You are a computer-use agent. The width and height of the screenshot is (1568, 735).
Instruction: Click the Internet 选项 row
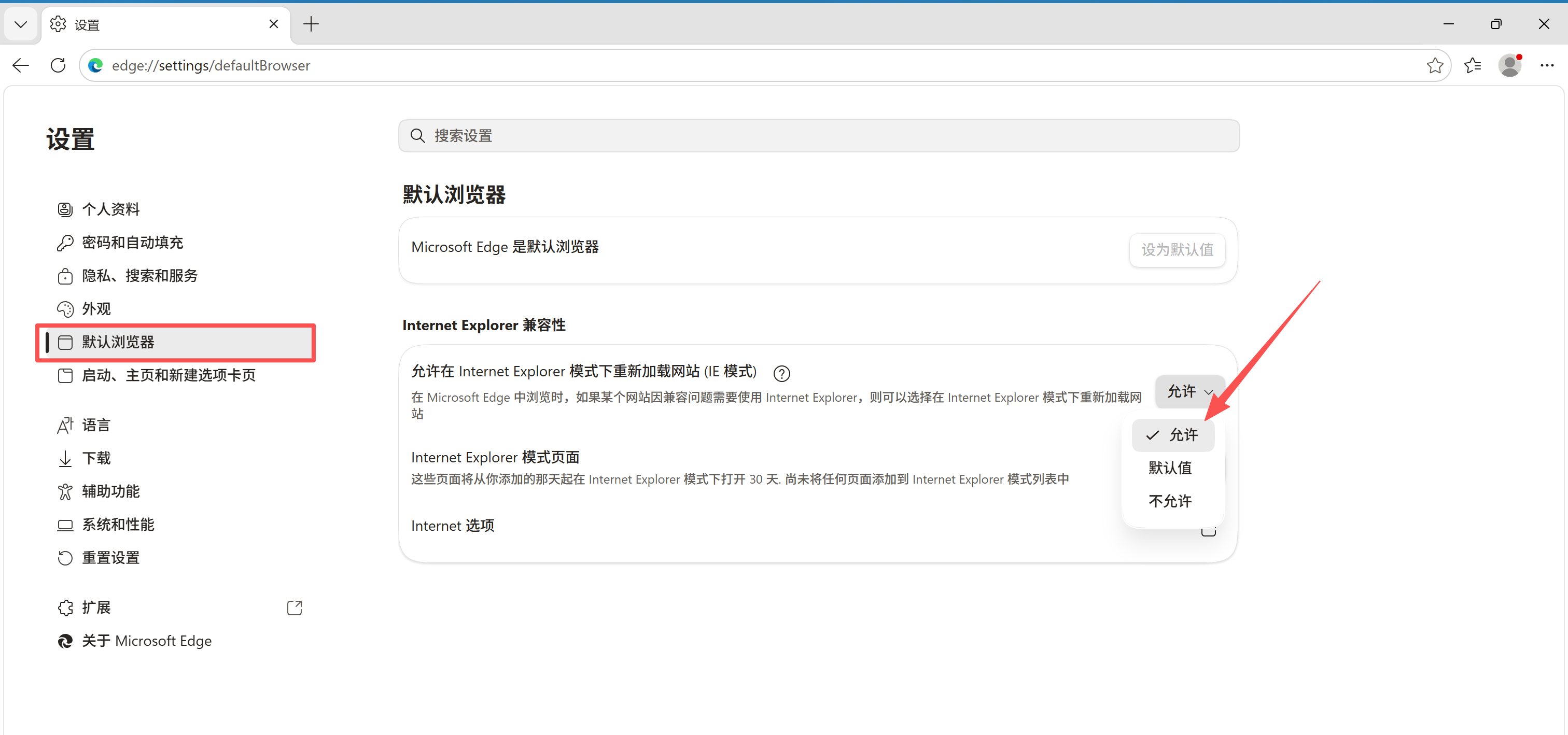tap(818, 526)
